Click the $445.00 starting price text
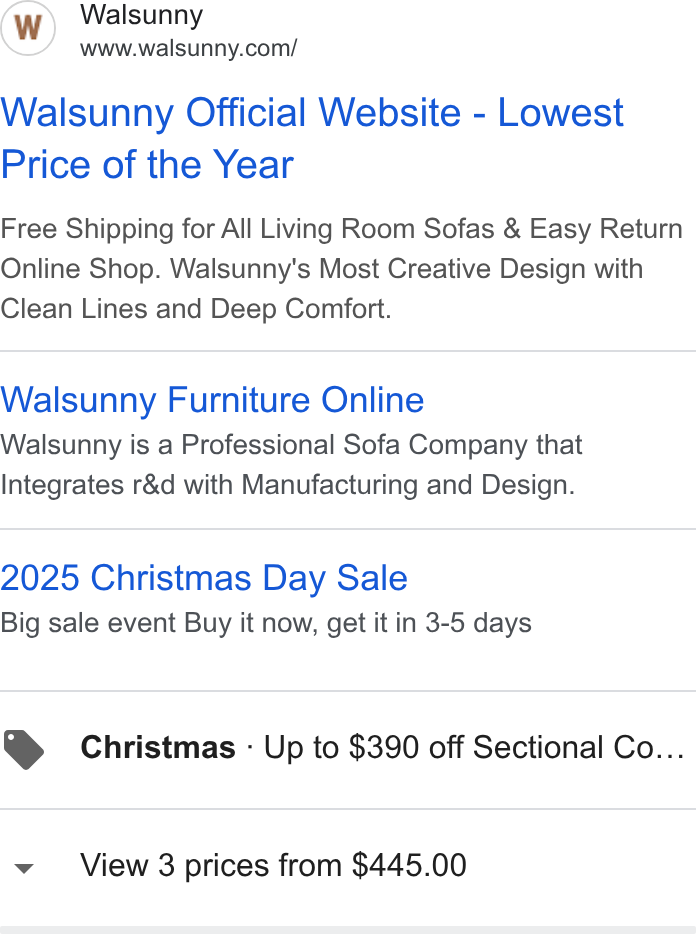 pos(409,865)
